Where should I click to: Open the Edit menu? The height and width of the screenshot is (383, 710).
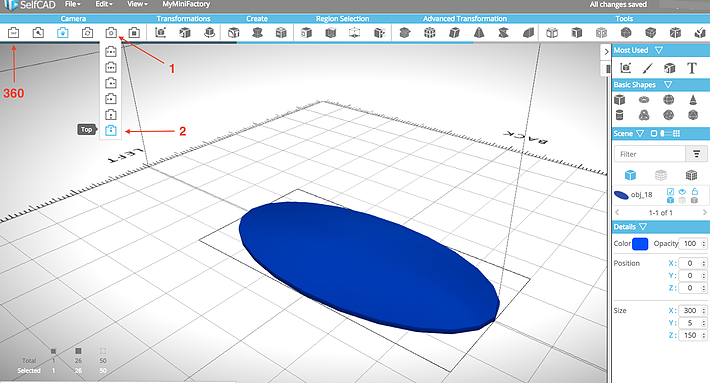104,4
